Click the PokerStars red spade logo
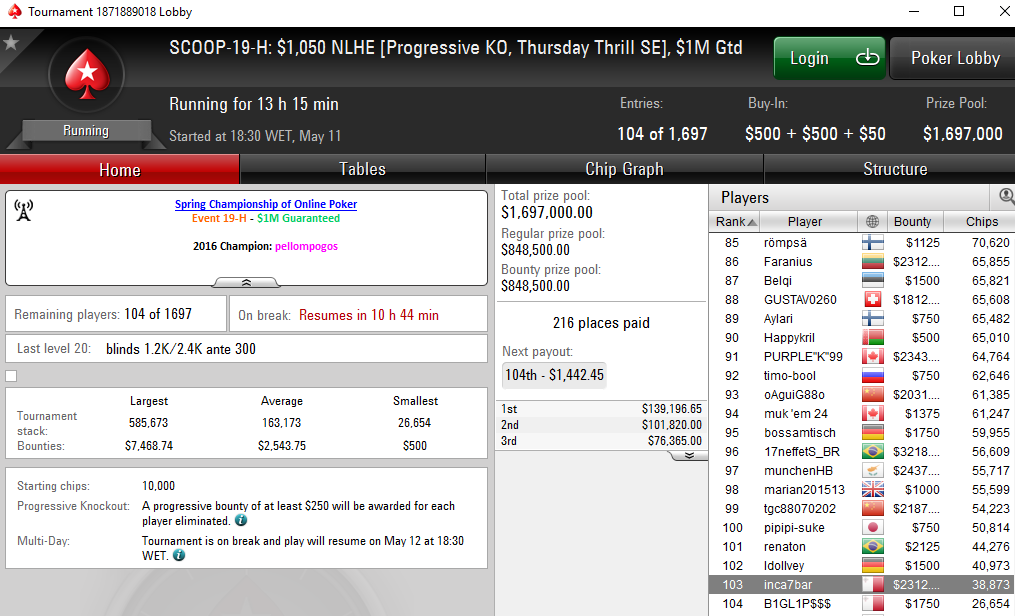 87,76
